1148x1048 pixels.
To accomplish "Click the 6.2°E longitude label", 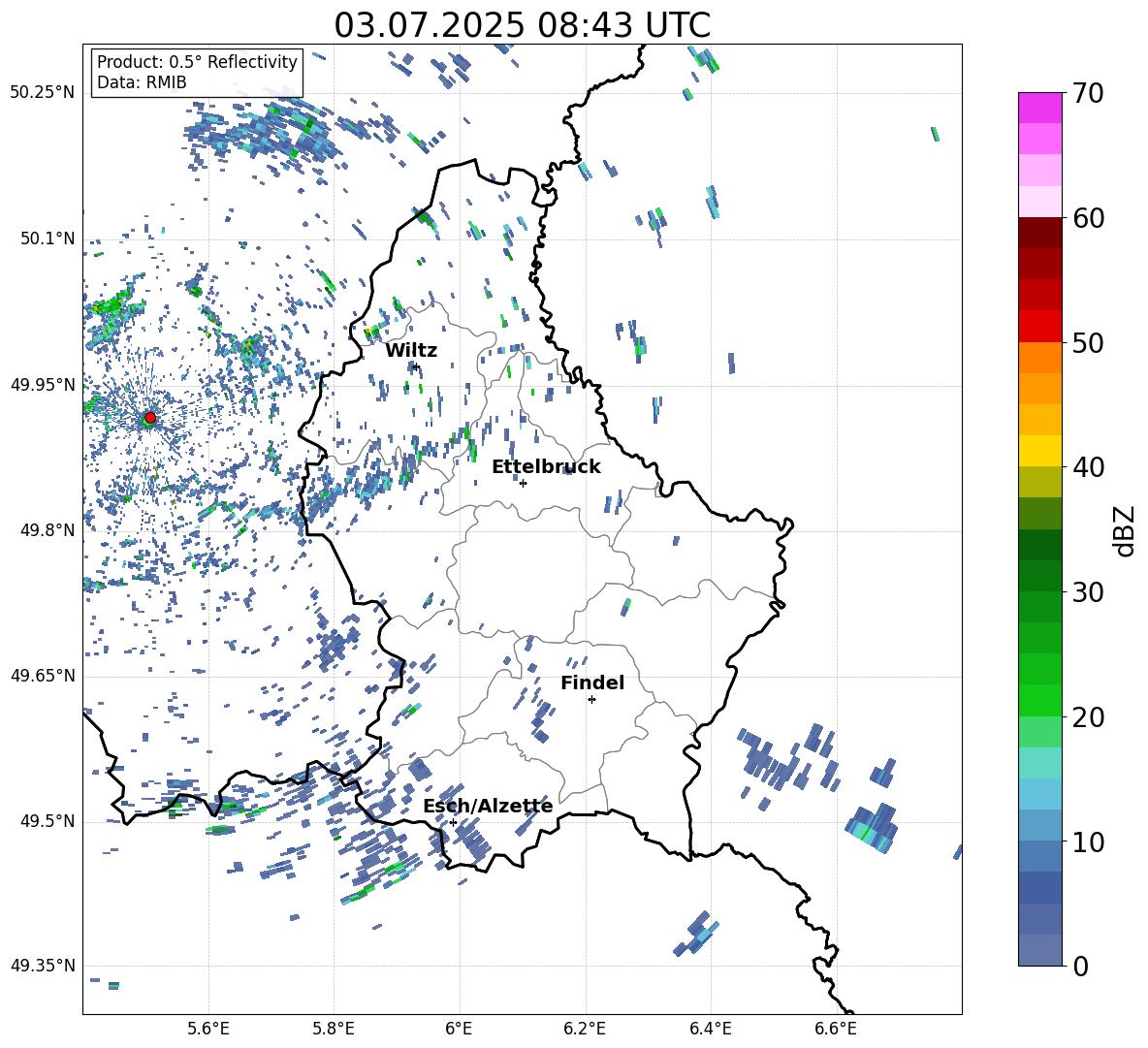I will coord(585,1029).
